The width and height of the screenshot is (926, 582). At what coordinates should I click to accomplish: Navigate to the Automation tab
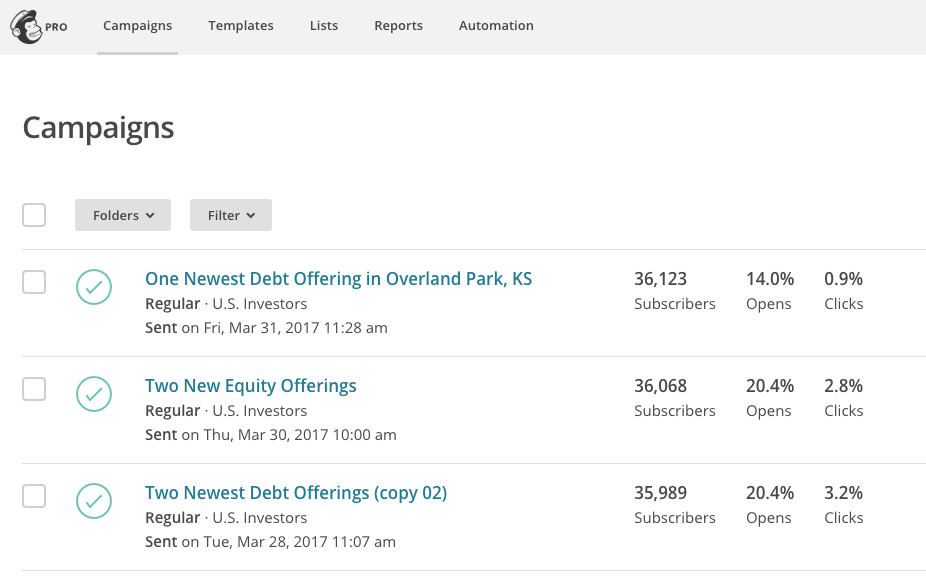click(x=496, y=26)
